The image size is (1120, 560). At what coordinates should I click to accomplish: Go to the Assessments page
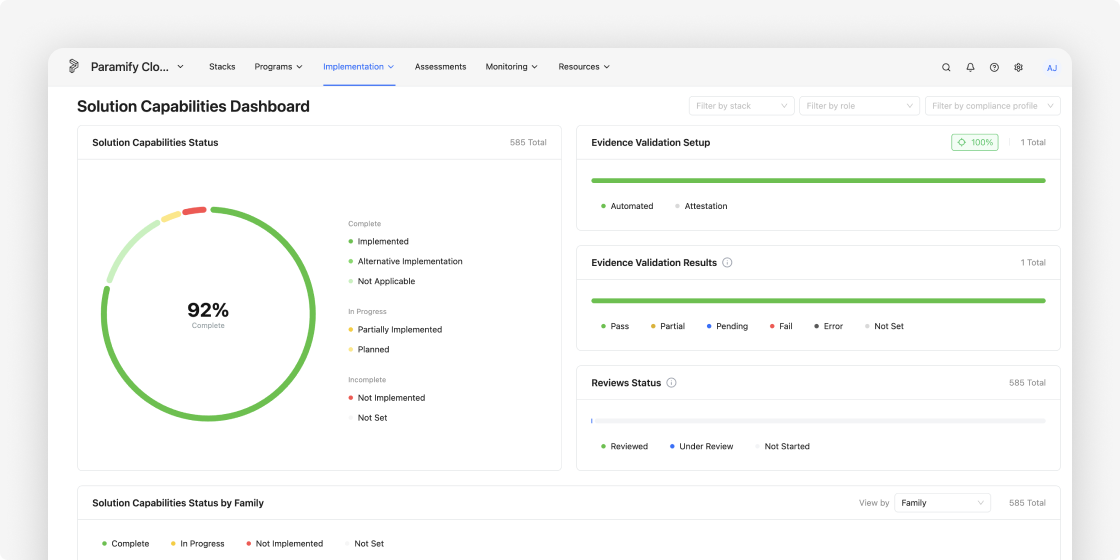pyautogui.click(x=440, y=66)
